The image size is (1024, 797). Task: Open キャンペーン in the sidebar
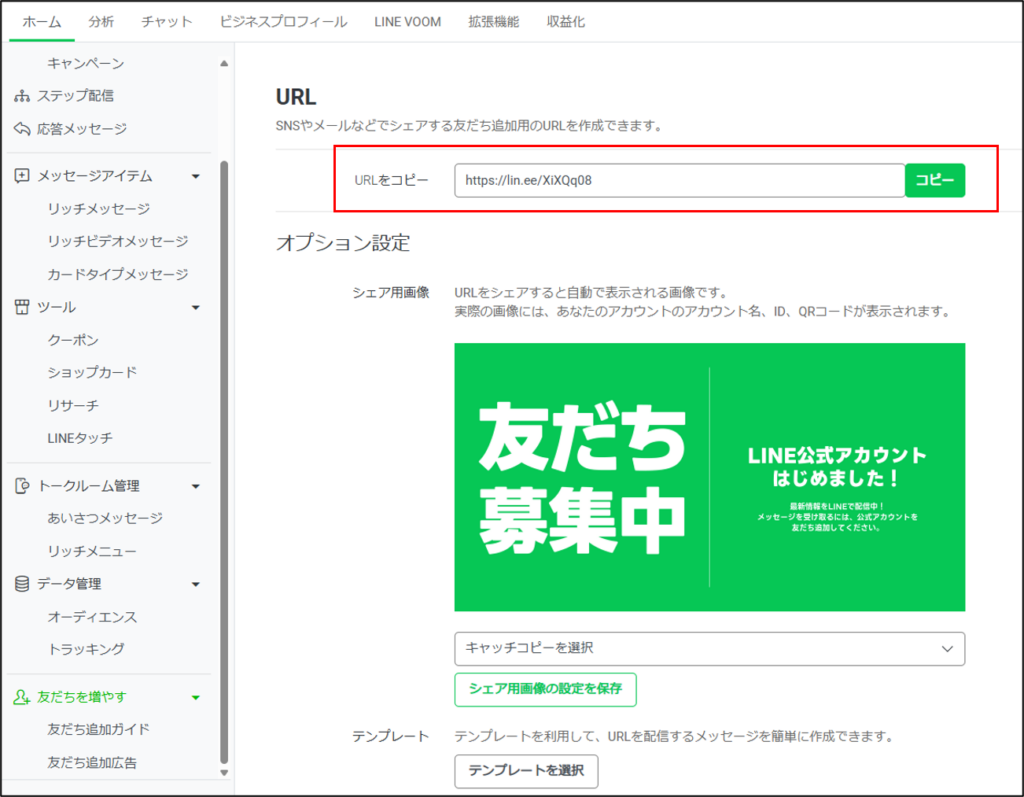(x=86, y=63)
